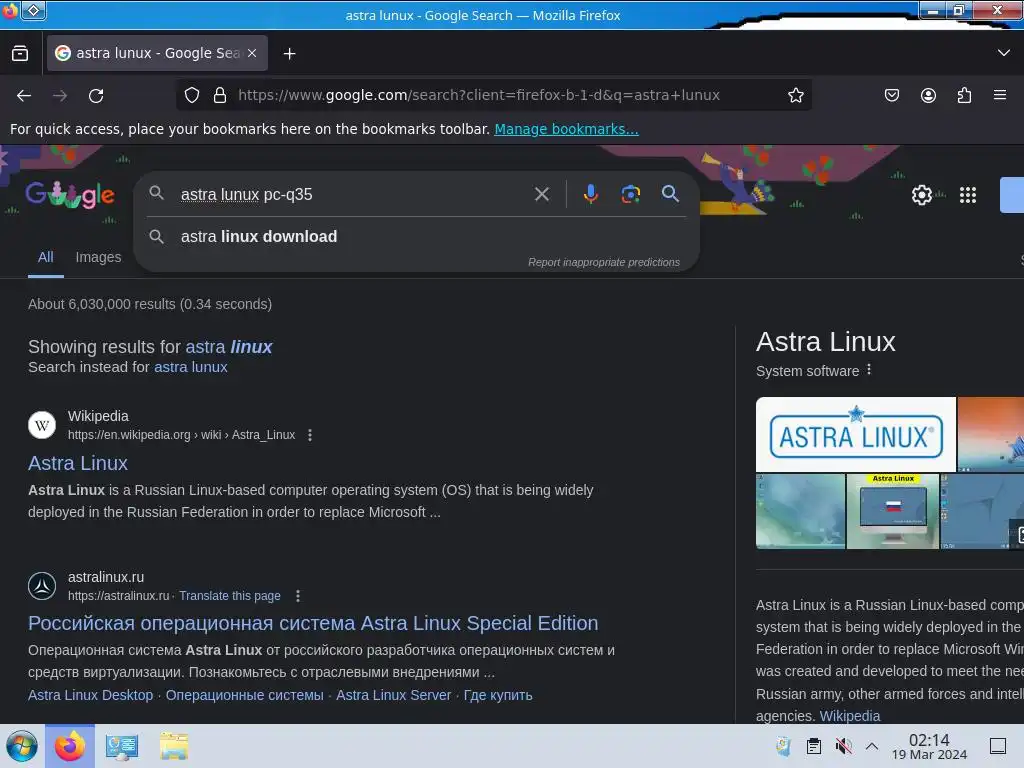This screenshot has width=1024, height=768.
Task: Click the astralinux.ru site favicon
Action: click(x=42, y=586)
